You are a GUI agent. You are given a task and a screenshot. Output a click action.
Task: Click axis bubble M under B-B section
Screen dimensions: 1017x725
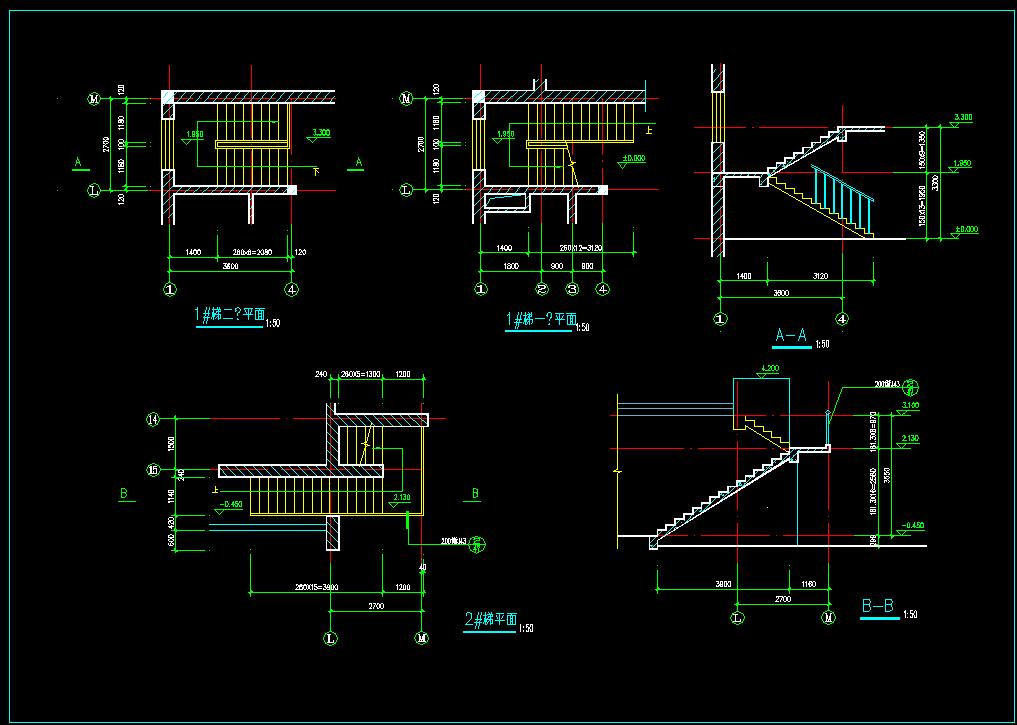click(x=827, y=620)
